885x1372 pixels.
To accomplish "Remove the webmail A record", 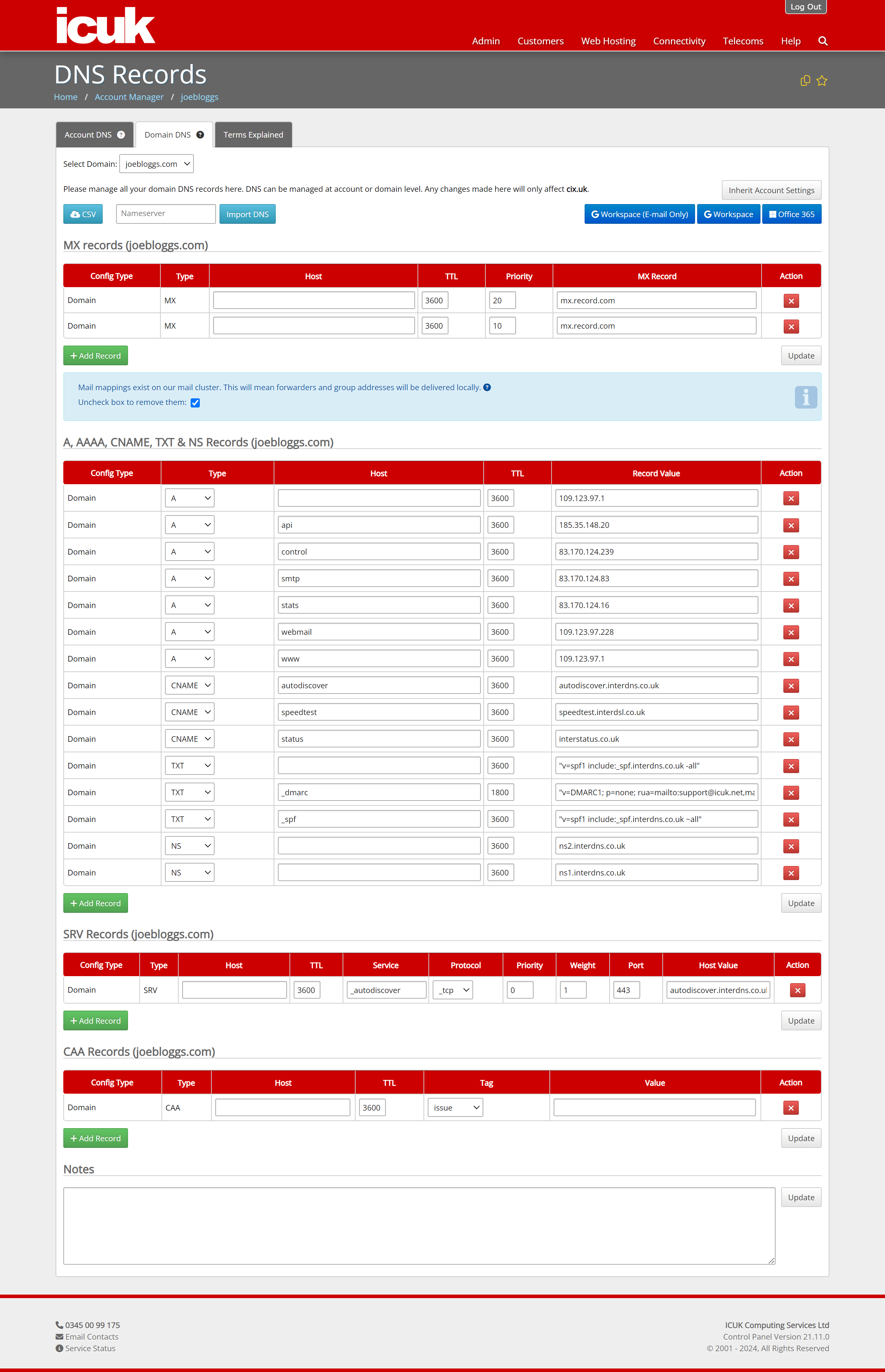I will click(x=791, y=632).
